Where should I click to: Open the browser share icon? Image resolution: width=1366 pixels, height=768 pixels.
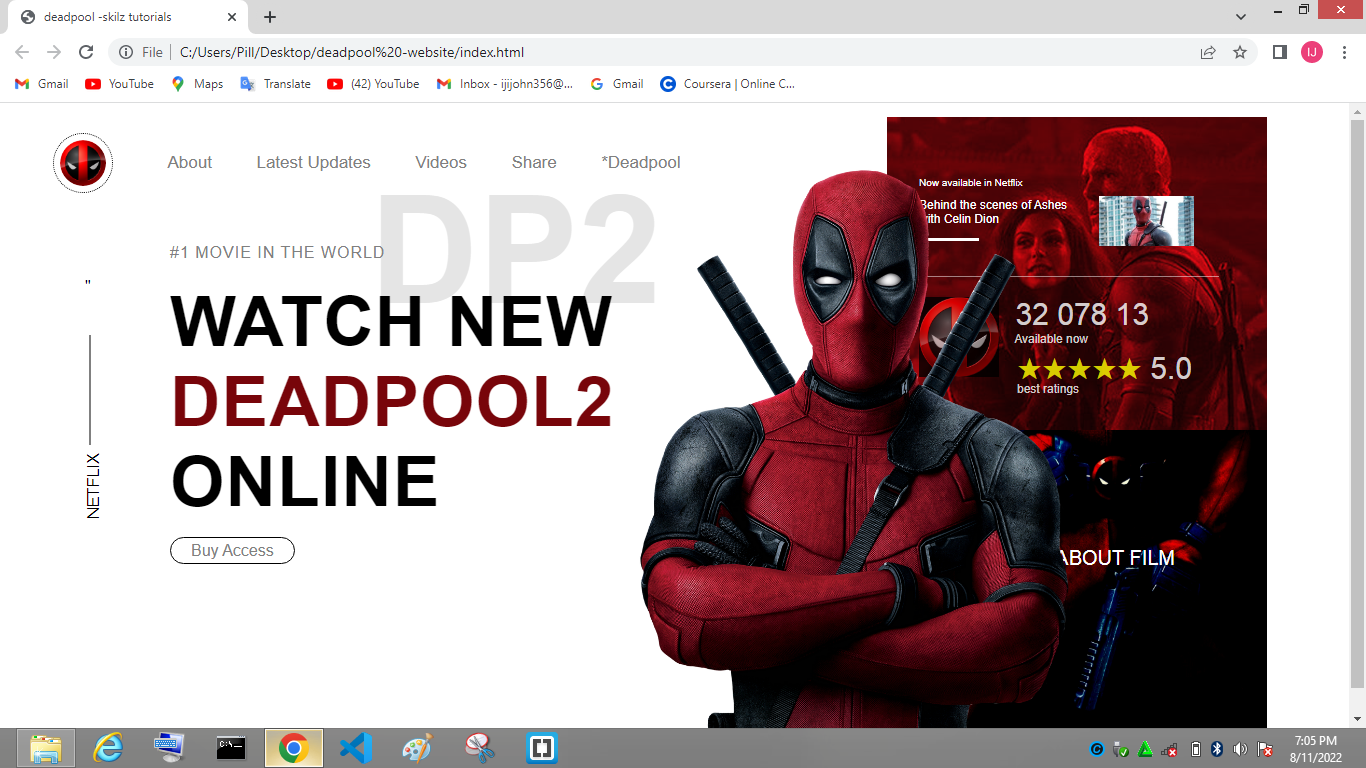(x=1207, y=52)
